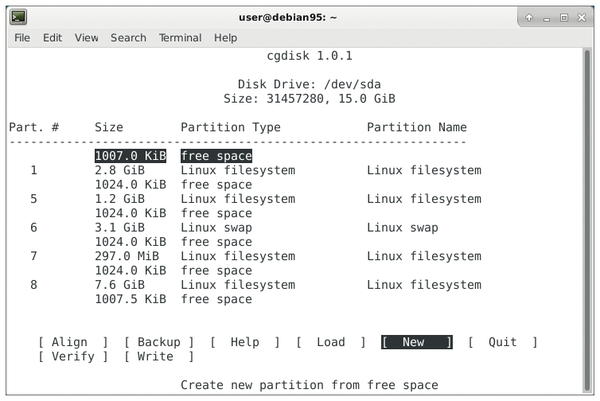
Task: Select the Load option
Action: [330, 342]
